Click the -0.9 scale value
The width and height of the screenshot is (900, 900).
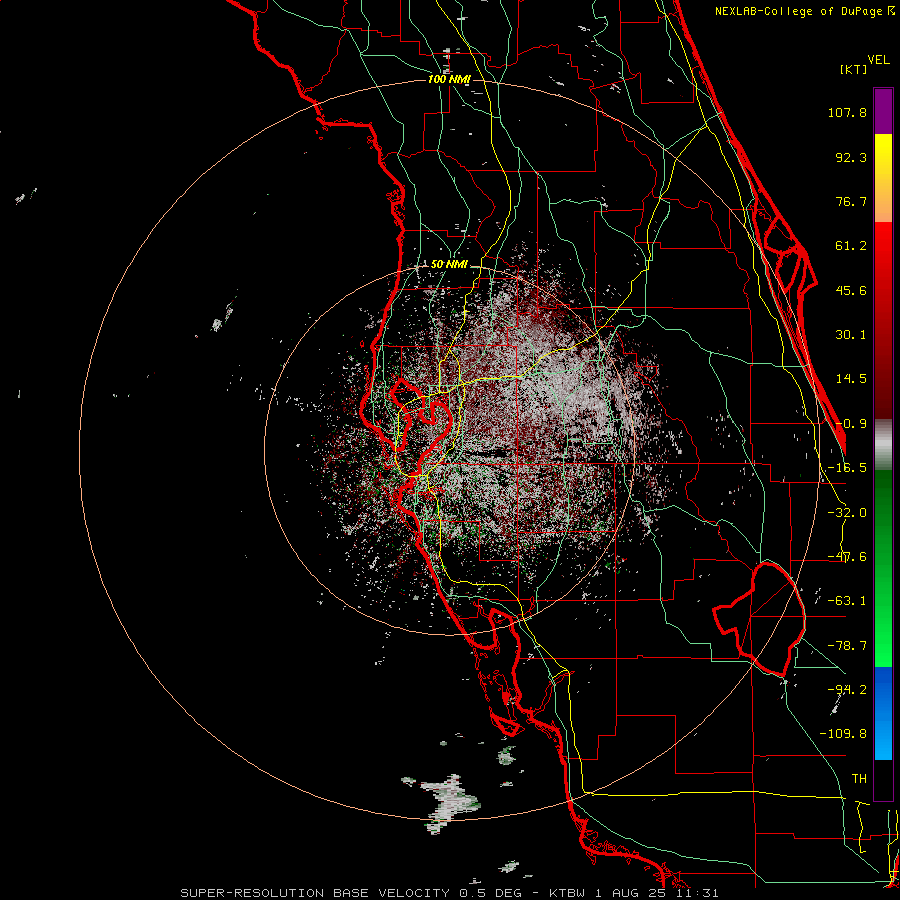(x=851, y=424)
